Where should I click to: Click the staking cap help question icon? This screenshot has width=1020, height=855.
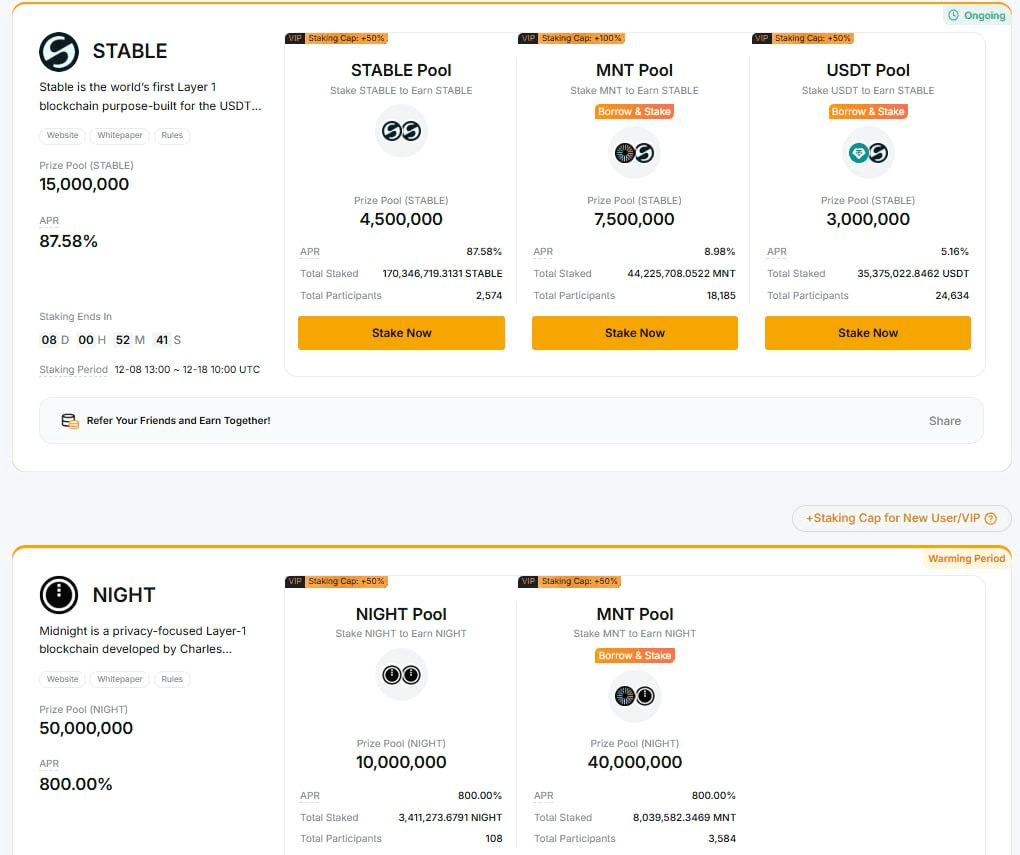(x=991, y=518)
